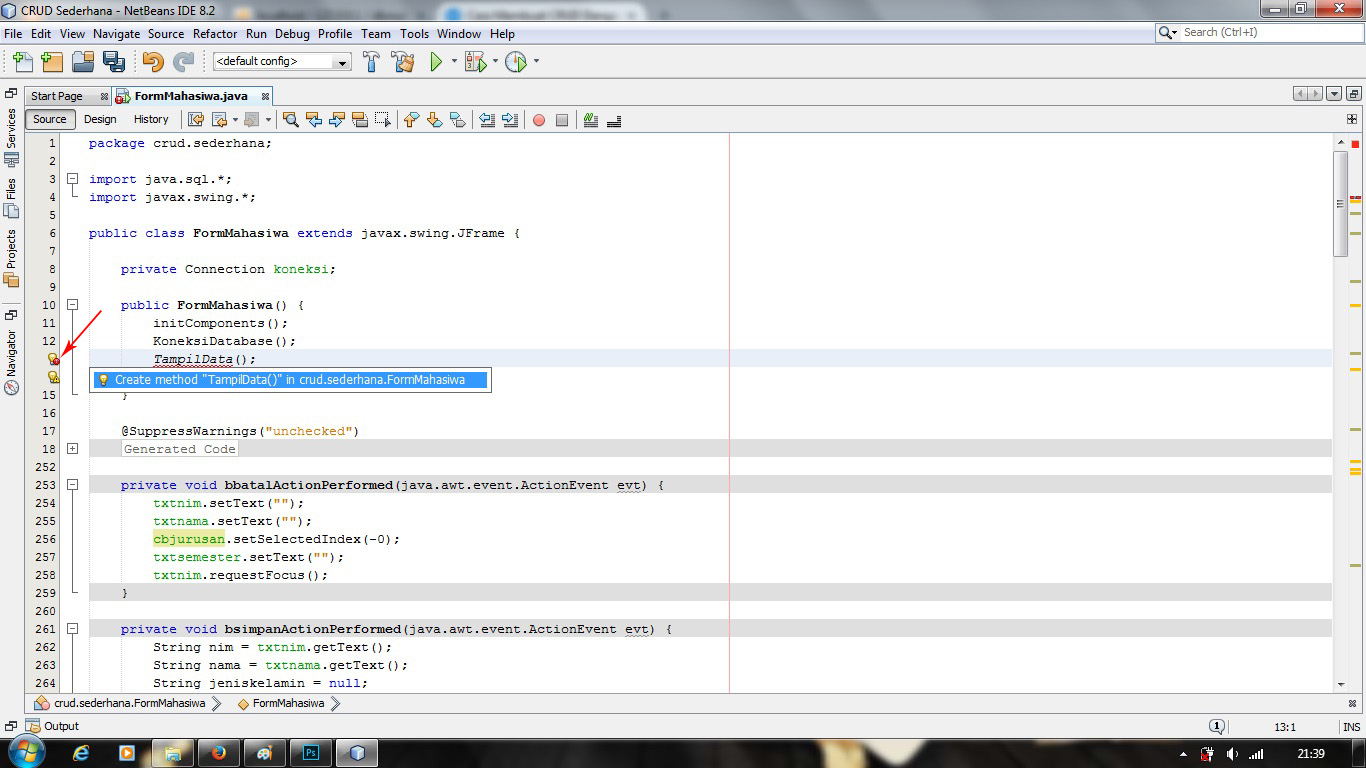Click the Find Selection magnifier icon
The width and height of the screenshot is (1366, 768).
(x=291, y=120)
